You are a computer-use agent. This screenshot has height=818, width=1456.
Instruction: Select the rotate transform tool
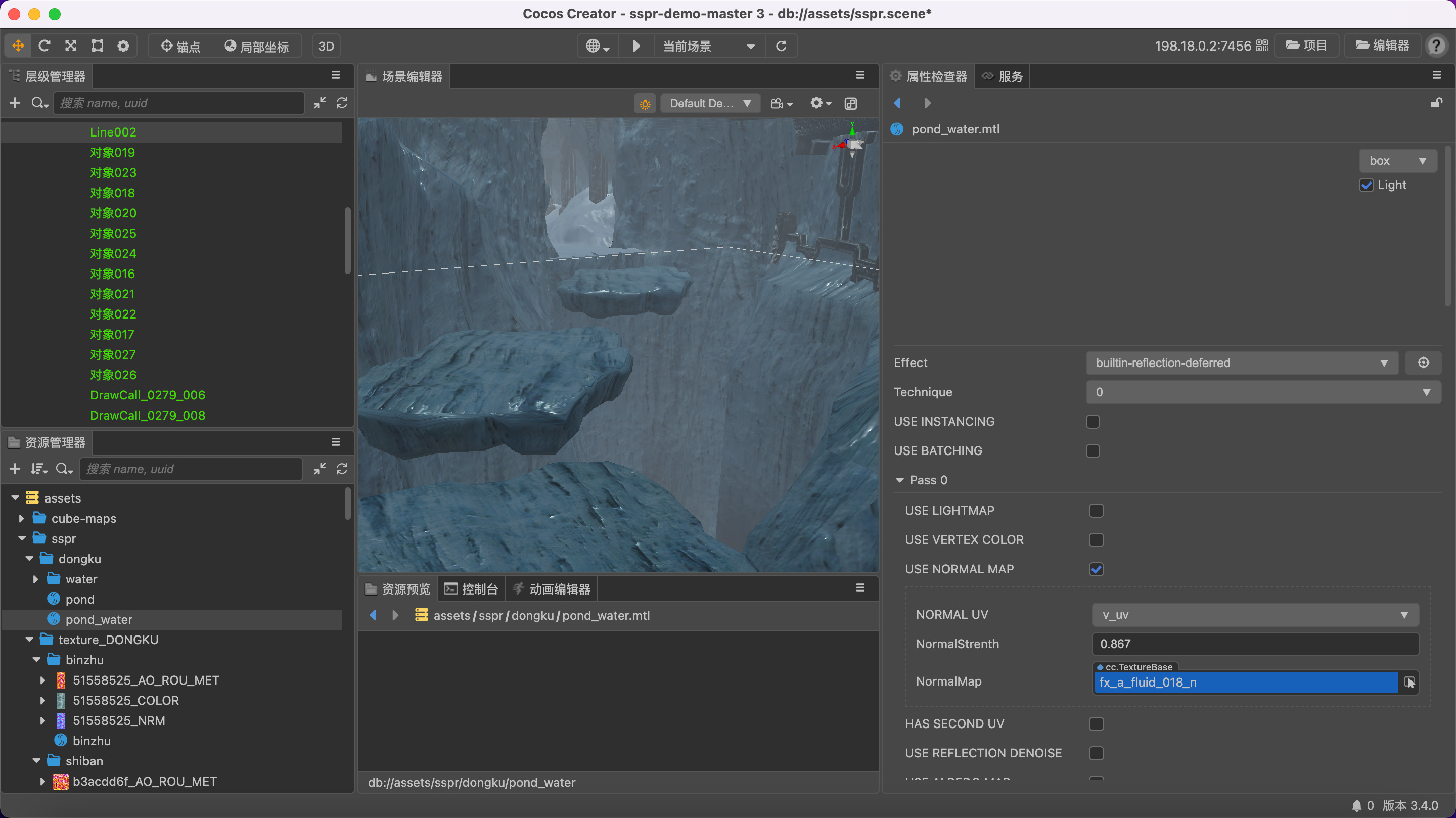click(44, 46)
